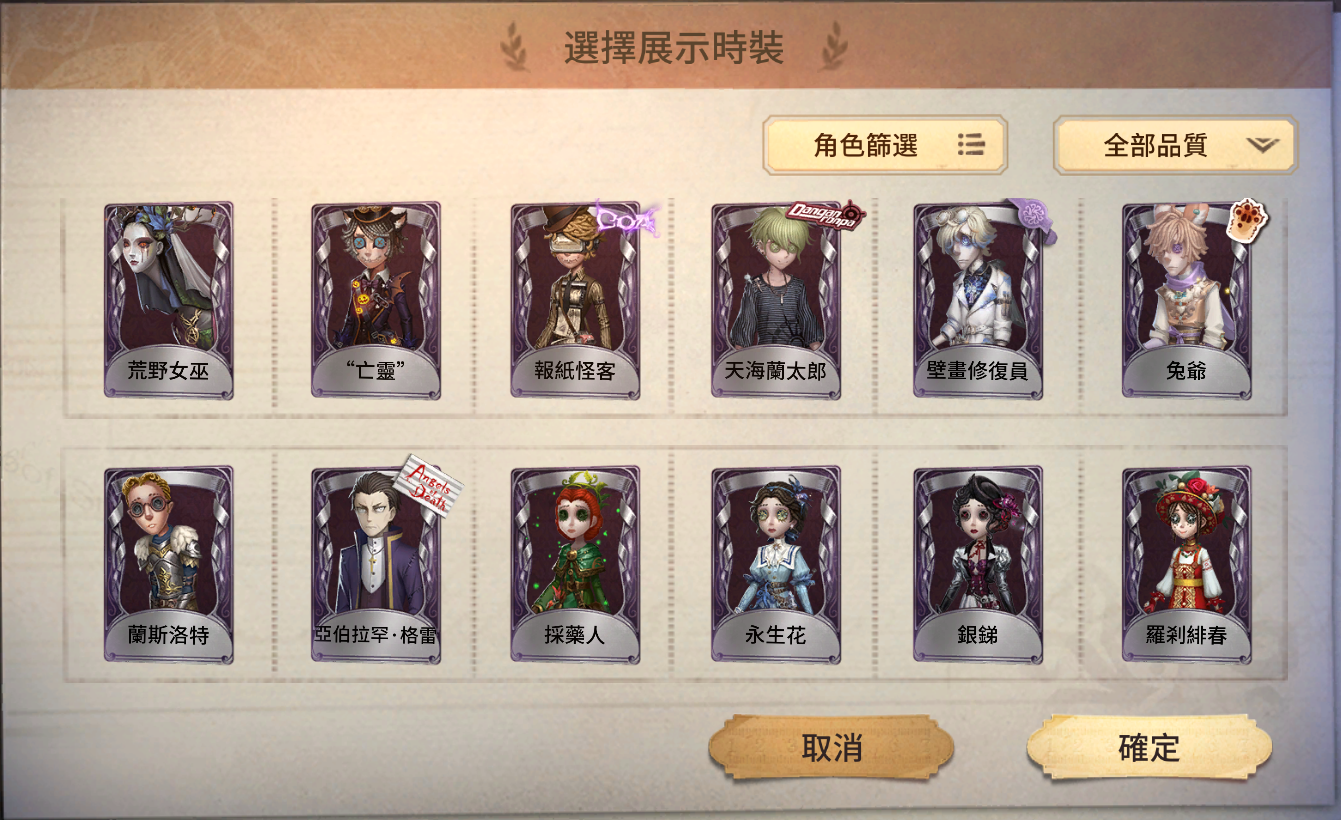Select the 荒野女巫 costume card
The height and width of the screenshot is (820, 1341).
[x=169, y=301]
